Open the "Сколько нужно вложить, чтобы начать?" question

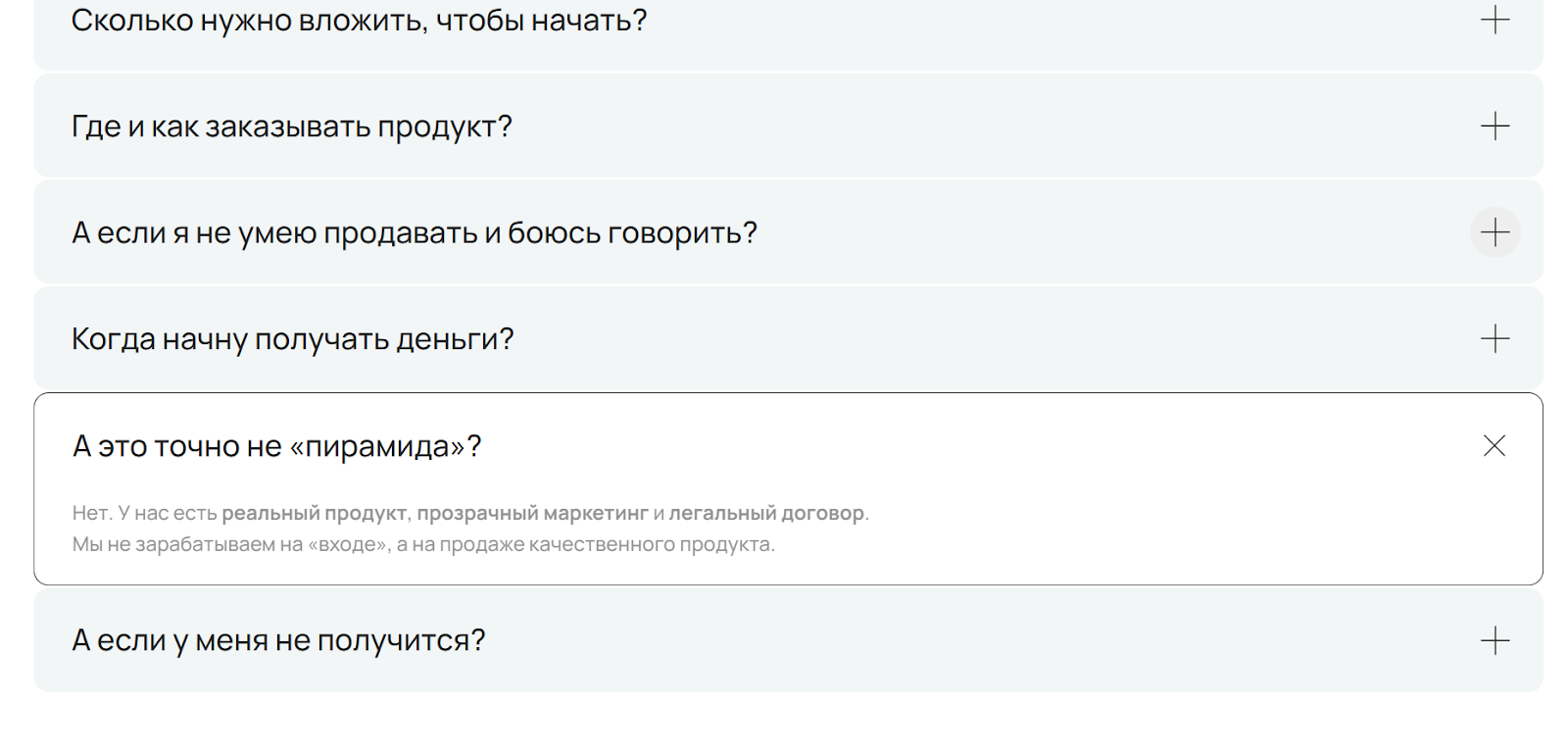359,21
